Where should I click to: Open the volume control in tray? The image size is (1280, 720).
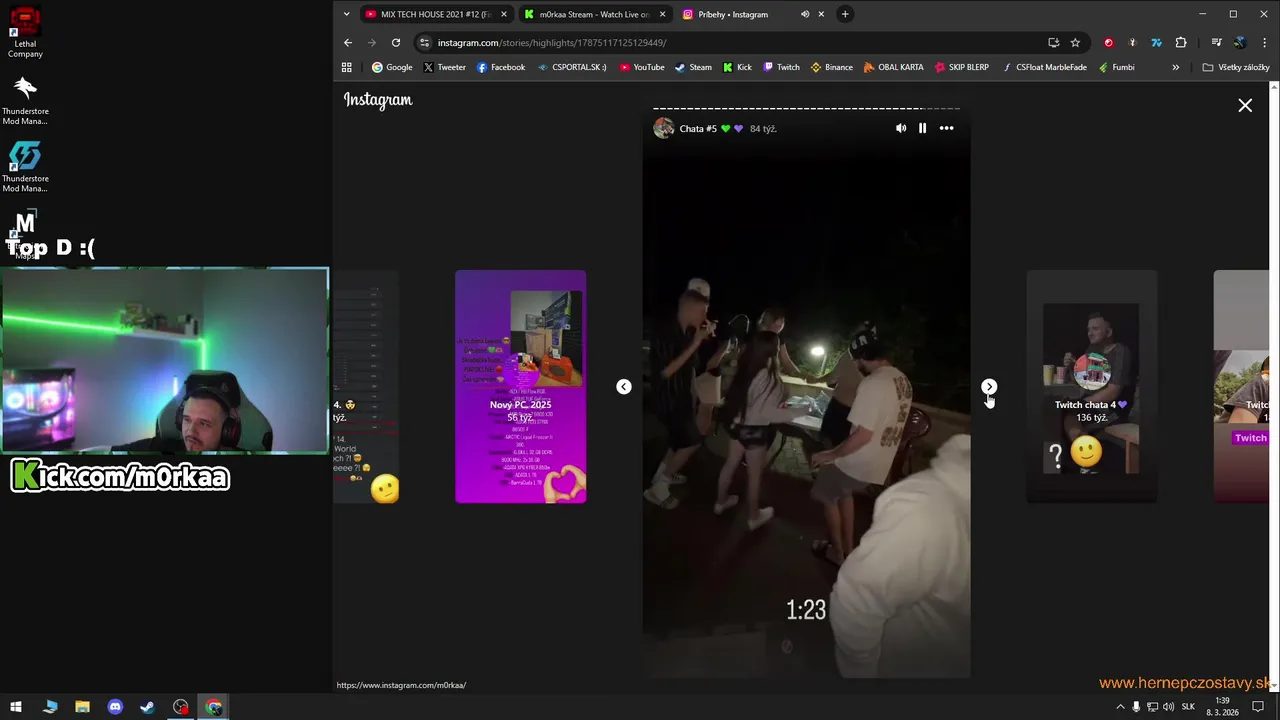click(x=1168, y=707)
